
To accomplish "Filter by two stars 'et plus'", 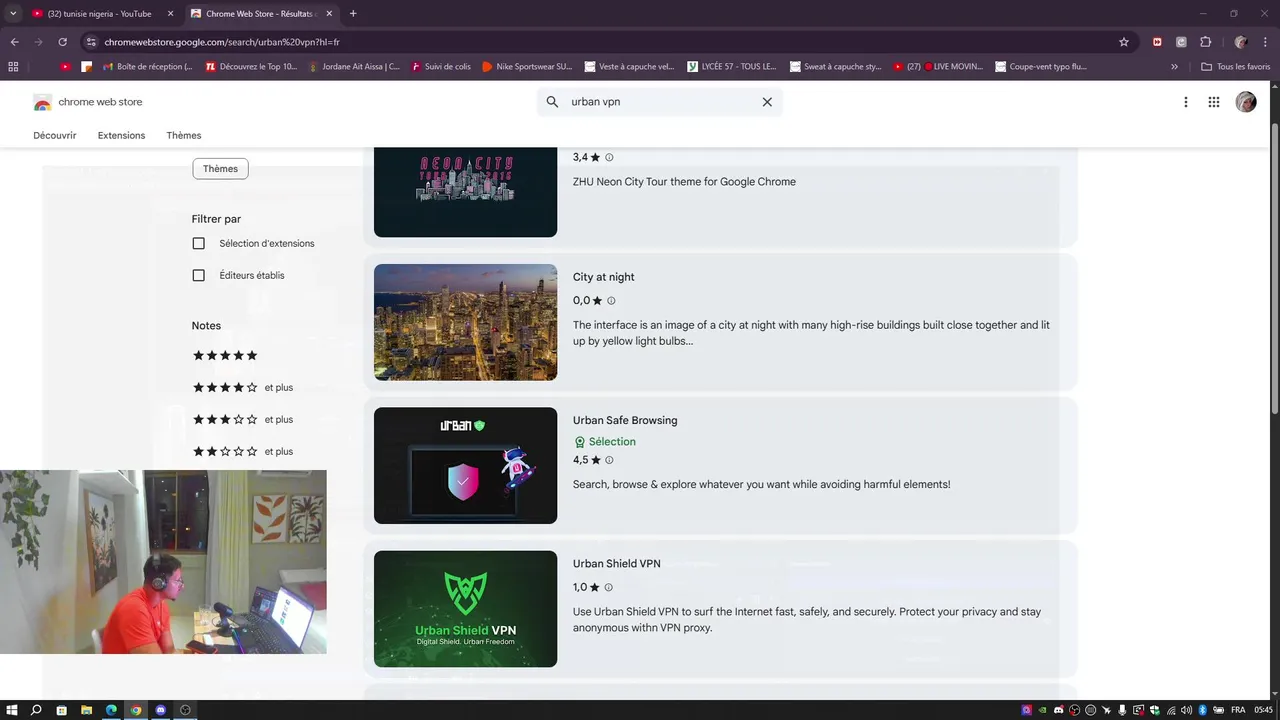I will (242, 451).
